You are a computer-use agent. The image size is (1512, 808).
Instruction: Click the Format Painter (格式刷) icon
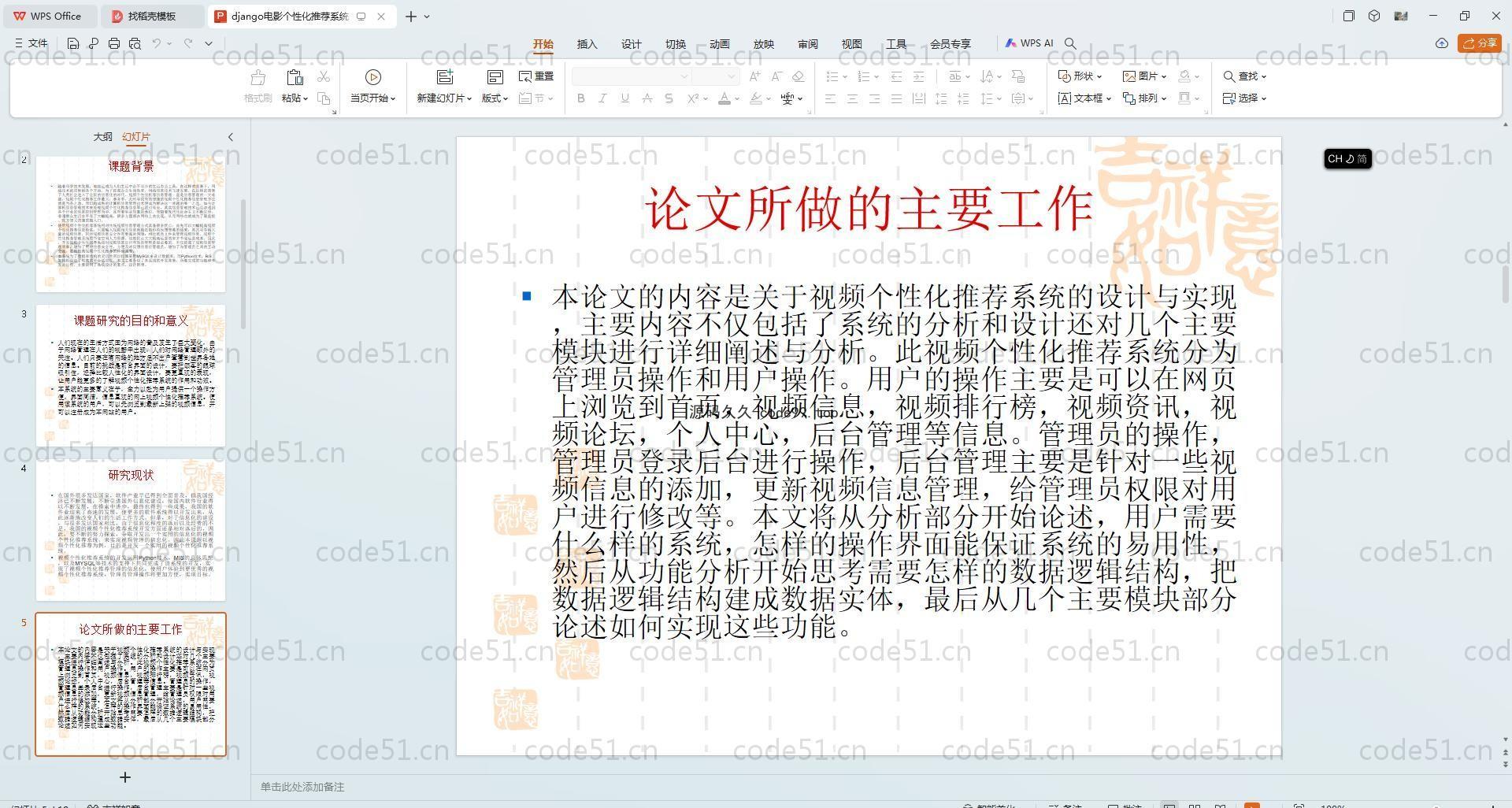[x=258, y=77]
